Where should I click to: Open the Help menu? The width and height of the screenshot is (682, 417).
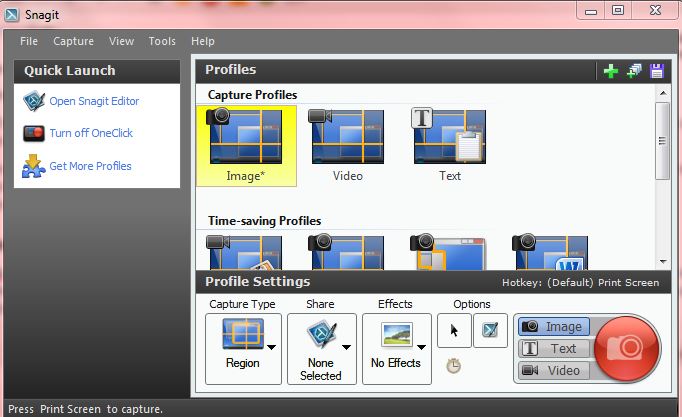click(203, 41)
